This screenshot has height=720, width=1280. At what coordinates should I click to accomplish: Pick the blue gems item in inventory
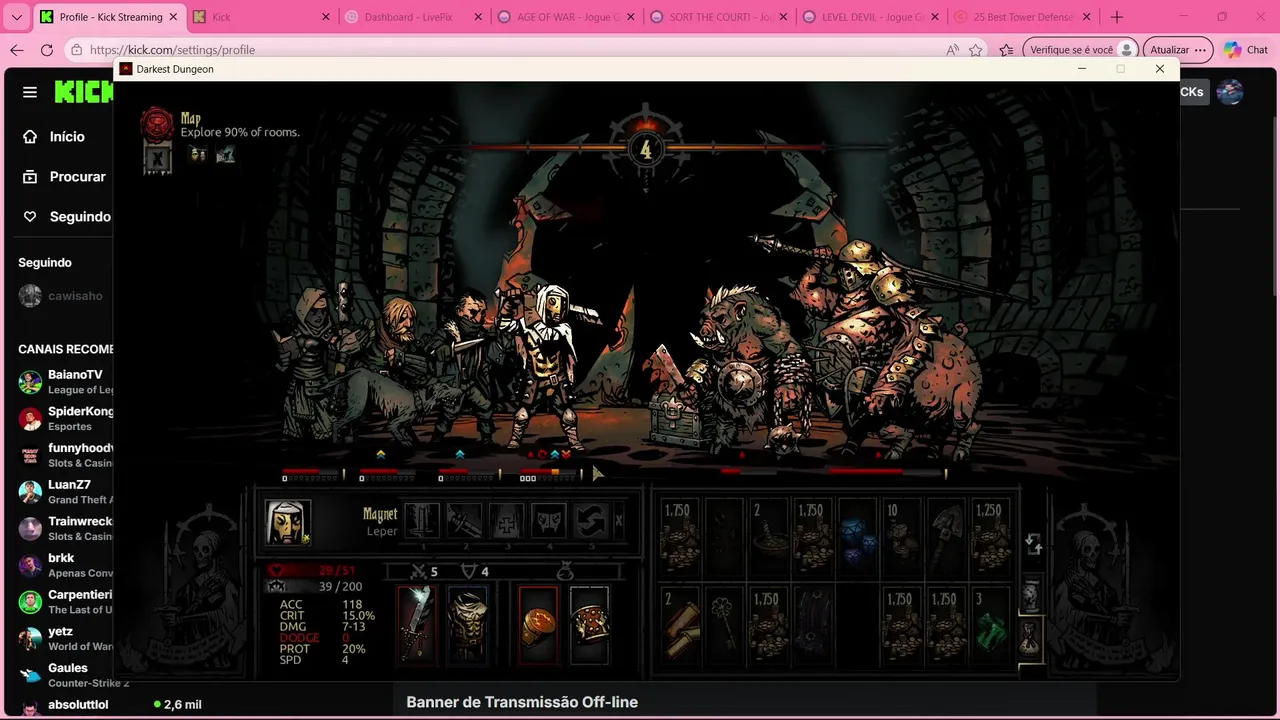coord(858,537)
